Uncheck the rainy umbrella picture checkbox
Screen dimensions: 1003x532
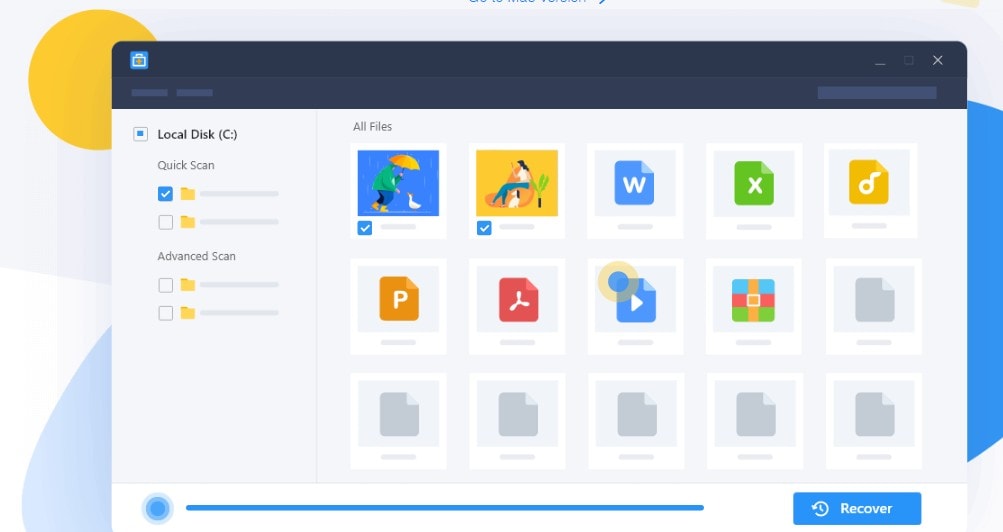tap(365, 228)
